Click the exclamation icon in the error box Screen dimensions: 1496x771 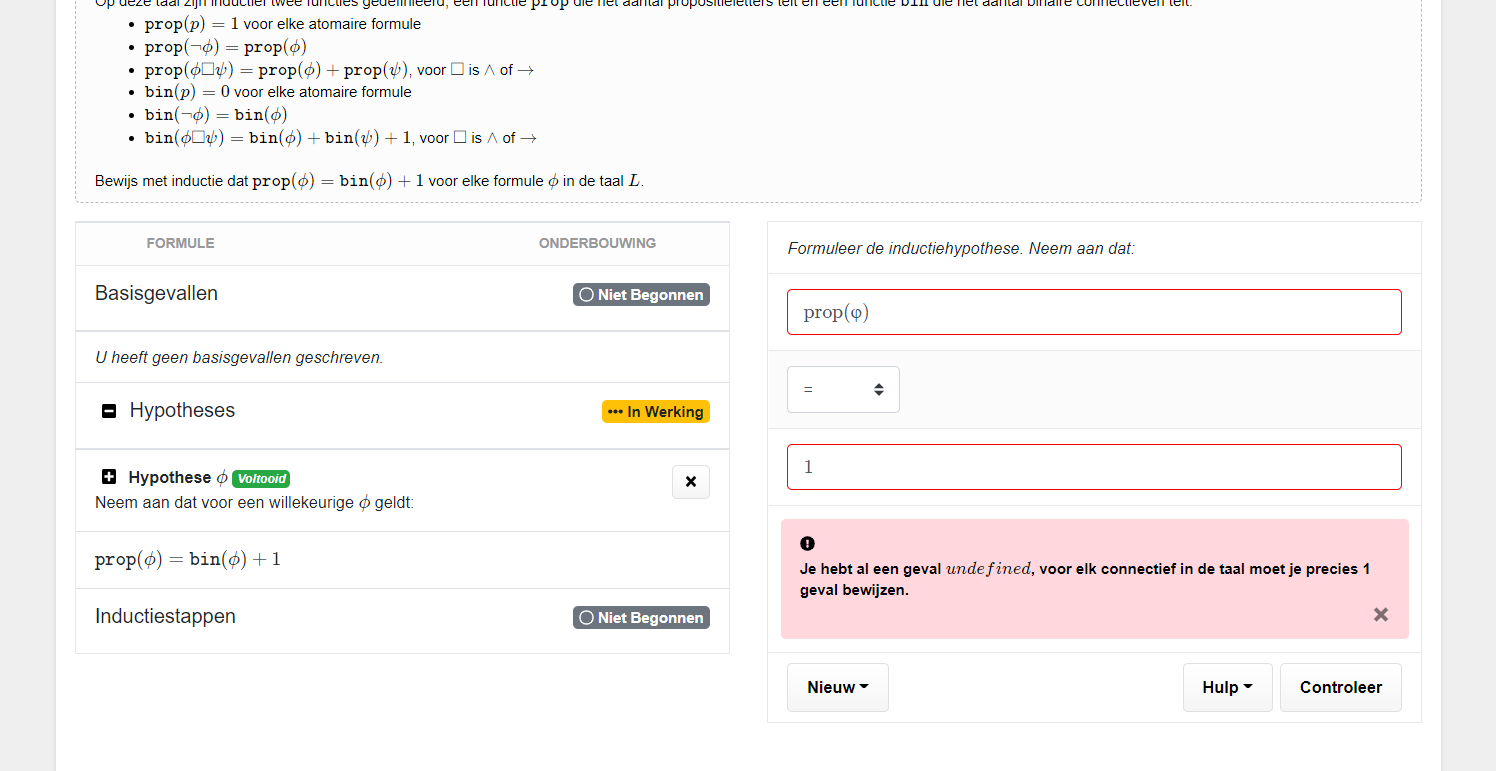coord(807,543)
